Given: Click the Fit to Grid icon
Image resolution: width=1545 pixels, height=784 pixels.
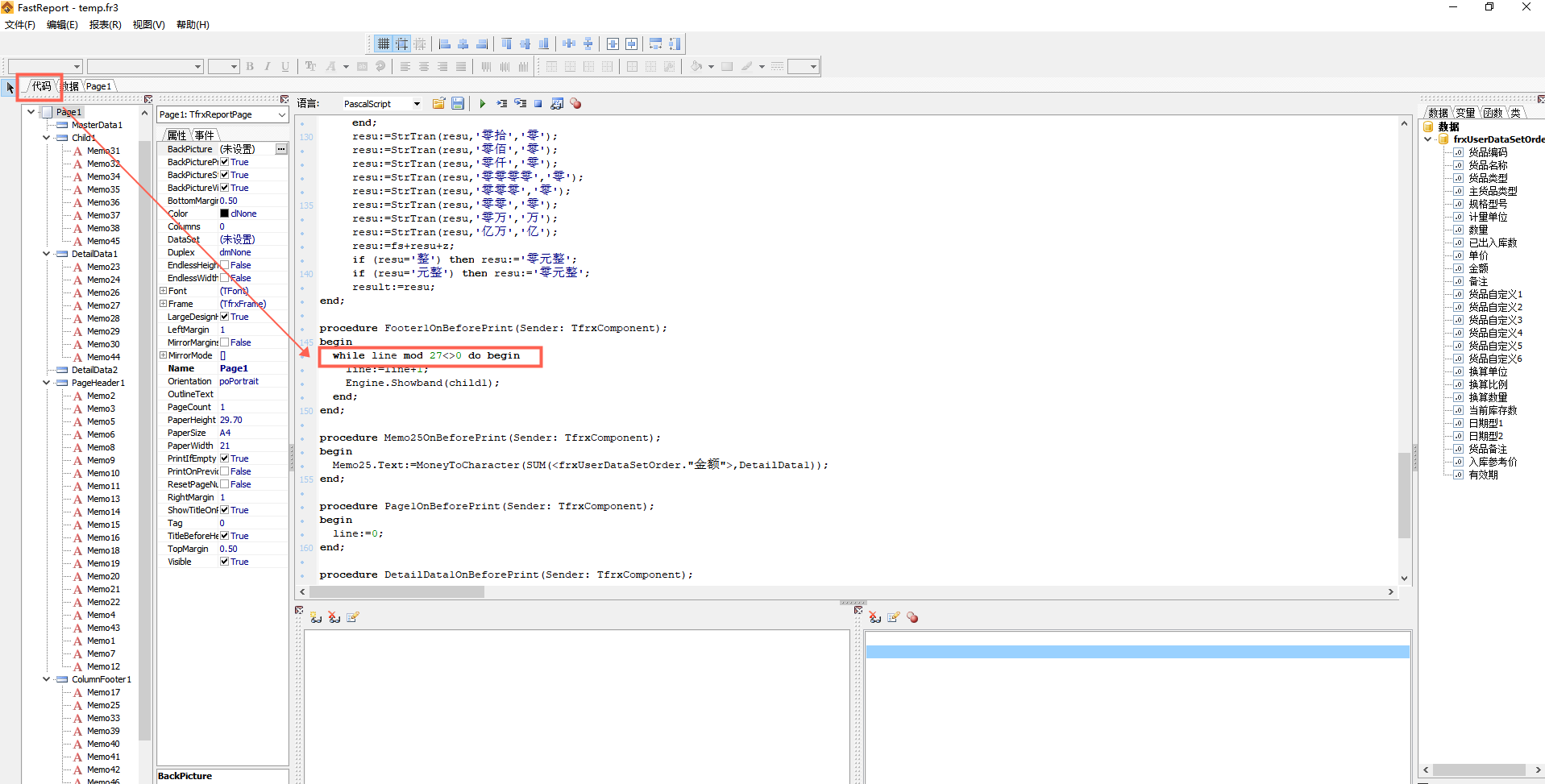Looking at the screenshot, I should pyautogui.click(x=419, y=44).
